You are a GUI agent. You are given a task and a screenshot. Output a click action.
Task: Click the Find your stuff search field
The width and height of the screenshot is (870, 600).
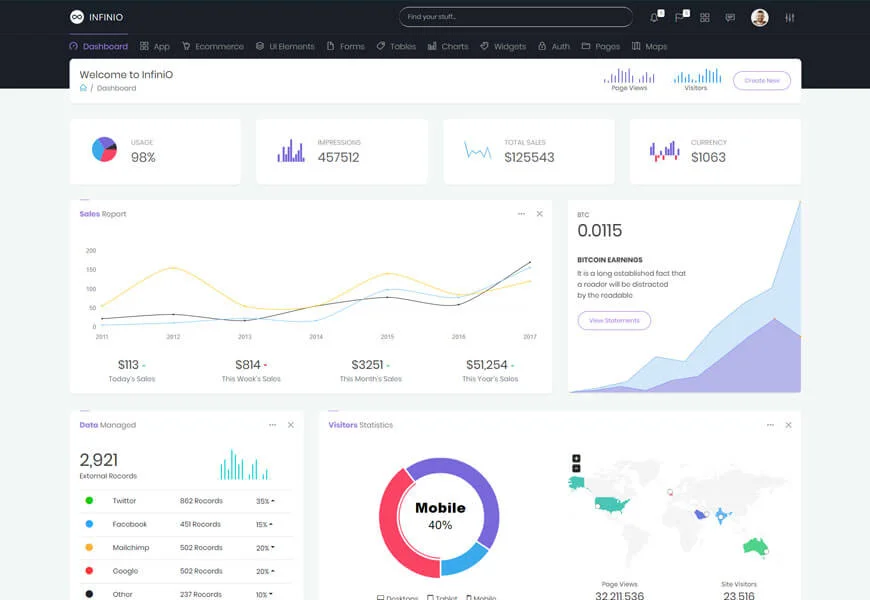(x=516, y=17)
